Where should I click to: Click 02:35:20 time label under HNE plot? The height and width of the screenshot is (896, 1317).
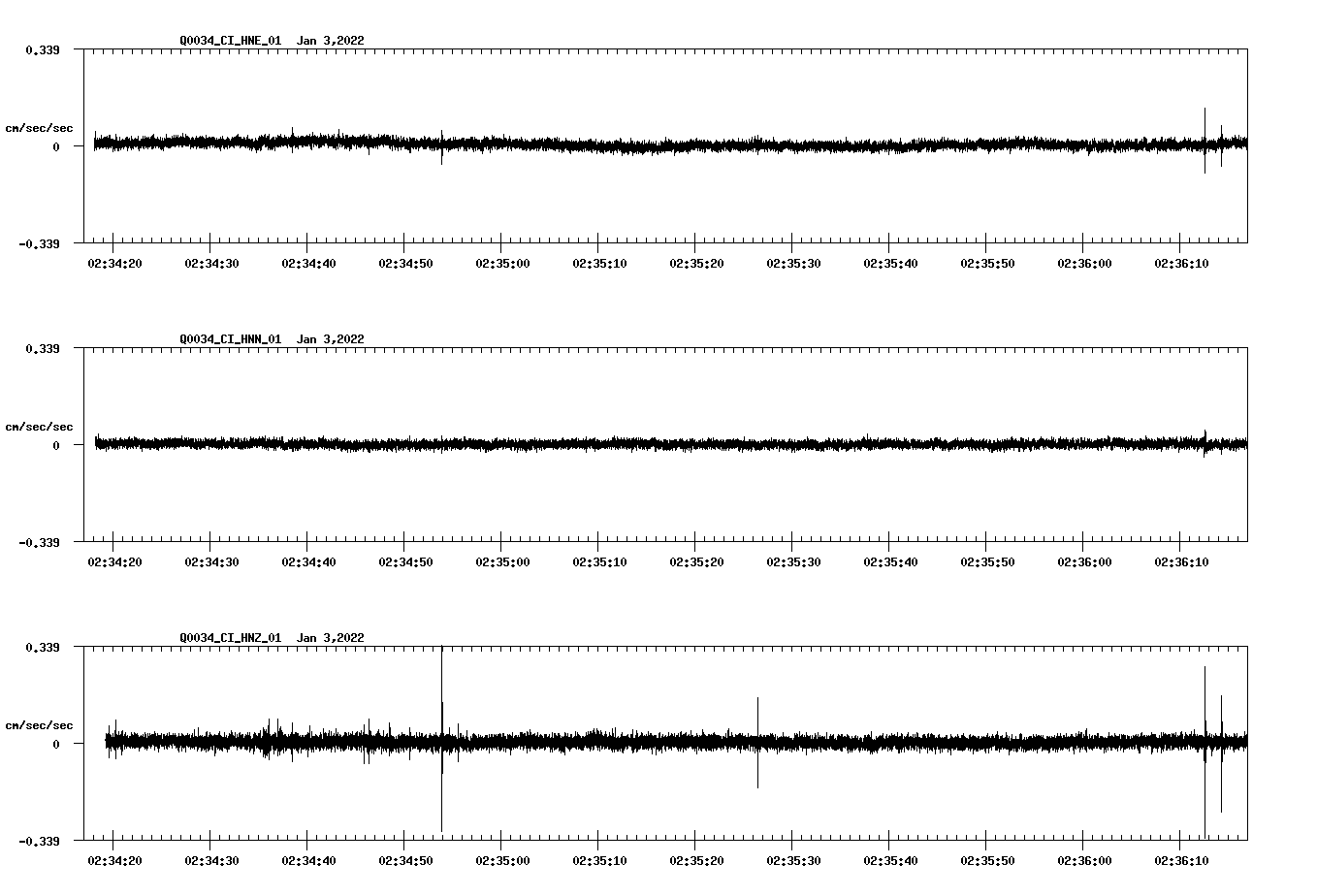point(696,263)
